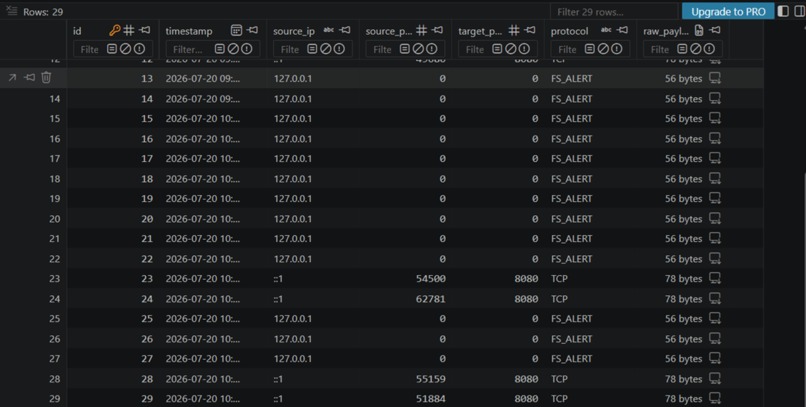Click the id column filter field
806x407 pixels.
tap(89, 49)
